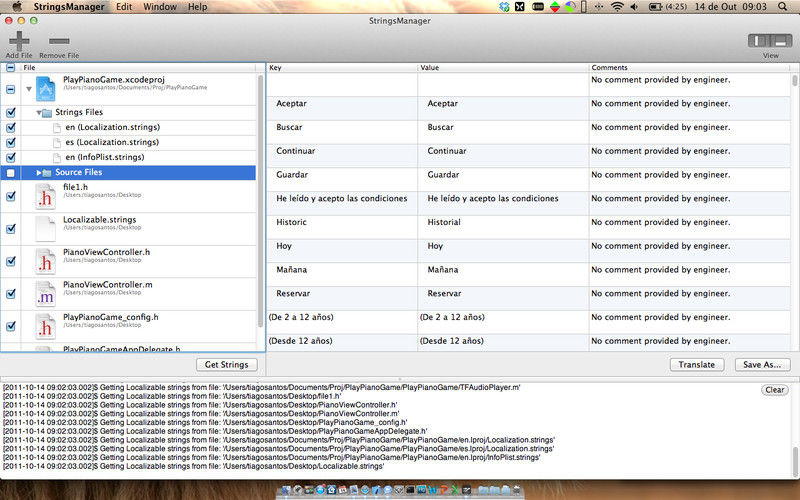The height and width of the screenshot is (500, 800).
Task: Click the battery status icon
Action: [655, 7]
